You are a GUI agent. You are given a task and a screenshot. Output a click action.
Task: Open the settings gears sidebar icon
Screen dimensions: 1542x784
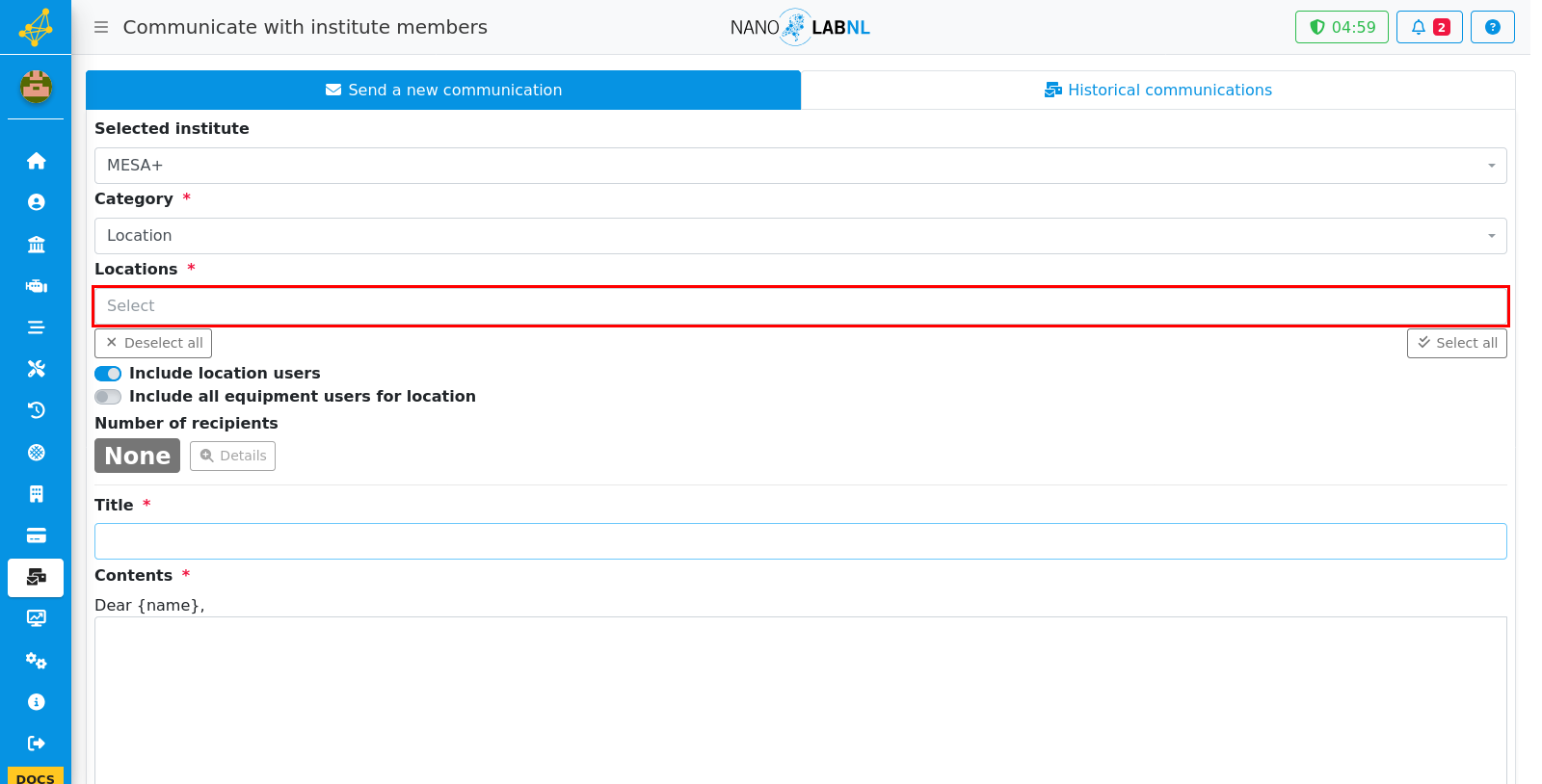36,661
